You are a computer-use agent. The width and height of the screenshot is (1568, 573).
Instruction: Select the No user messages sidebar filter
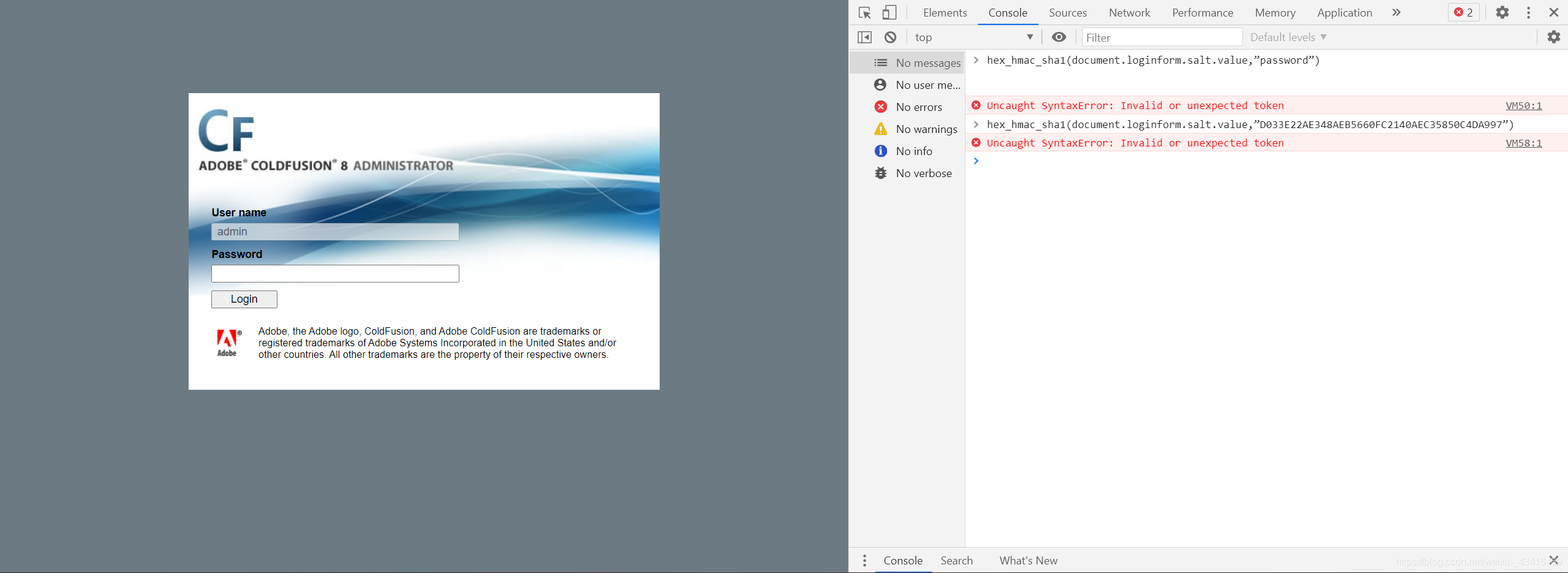pos(907,85)
